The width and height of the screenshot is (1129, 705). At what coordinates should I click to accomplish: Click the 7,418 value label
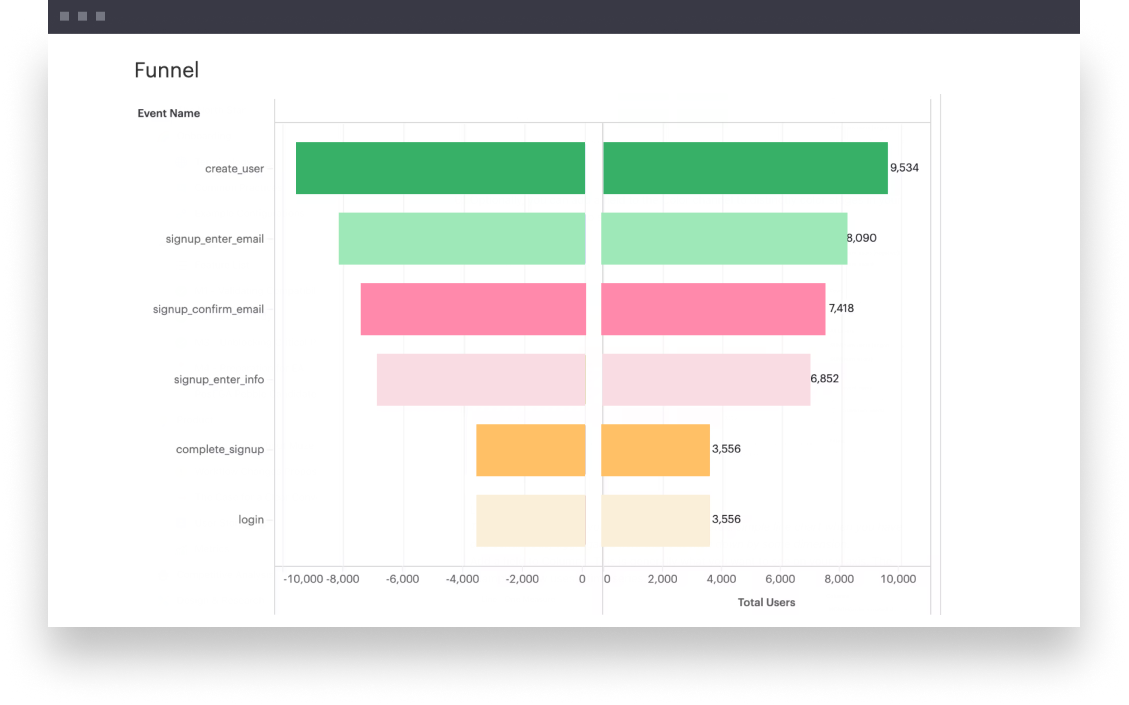[841, 309]
